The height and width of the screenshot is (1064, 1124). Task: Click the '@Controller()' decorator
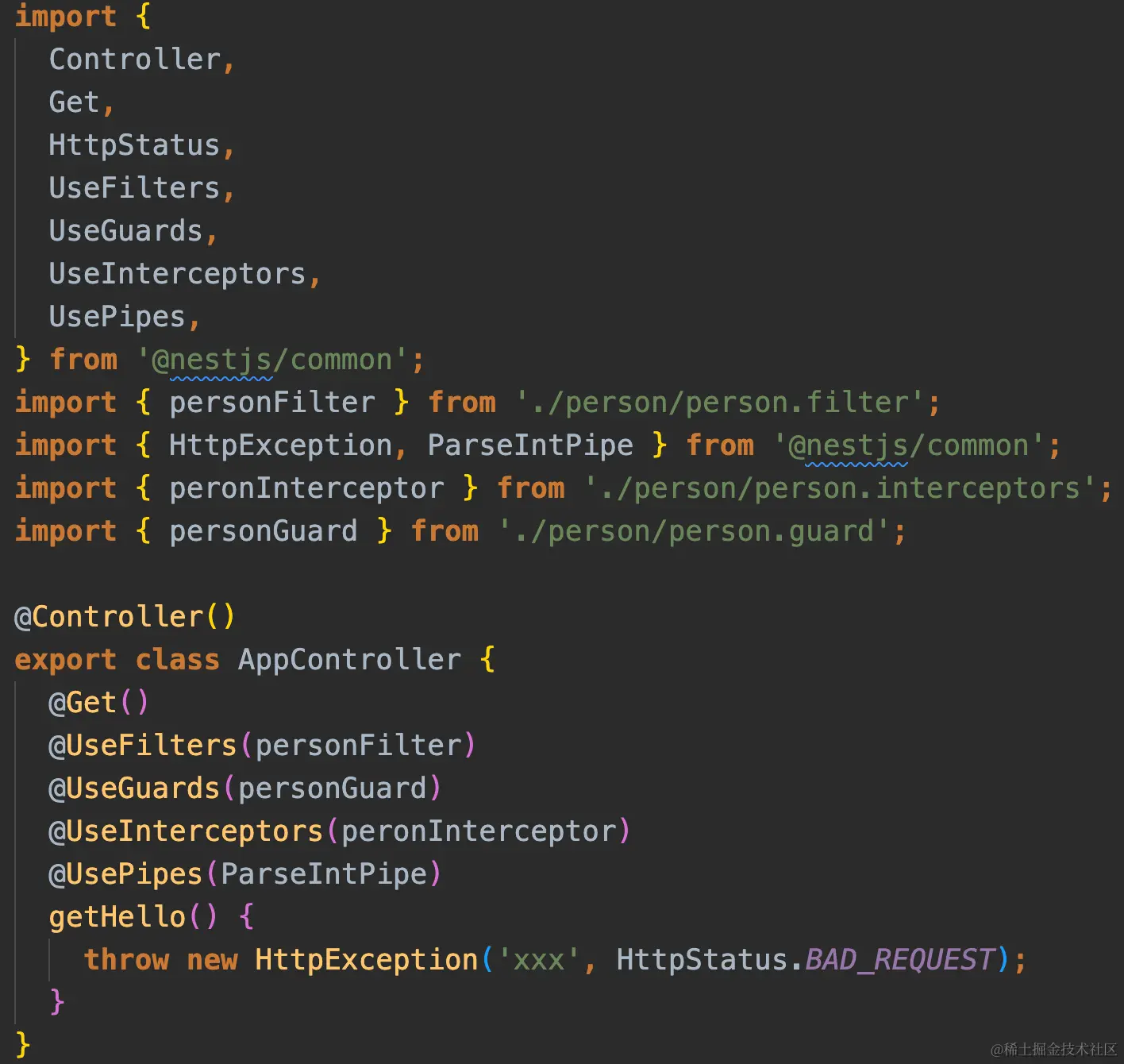(x=125, y=617)
